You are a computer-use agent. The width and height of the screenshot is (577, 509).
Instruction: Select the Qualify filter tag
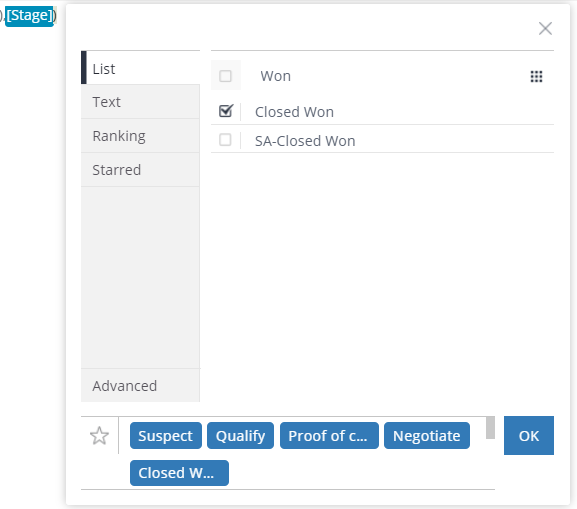pos(240,435)
